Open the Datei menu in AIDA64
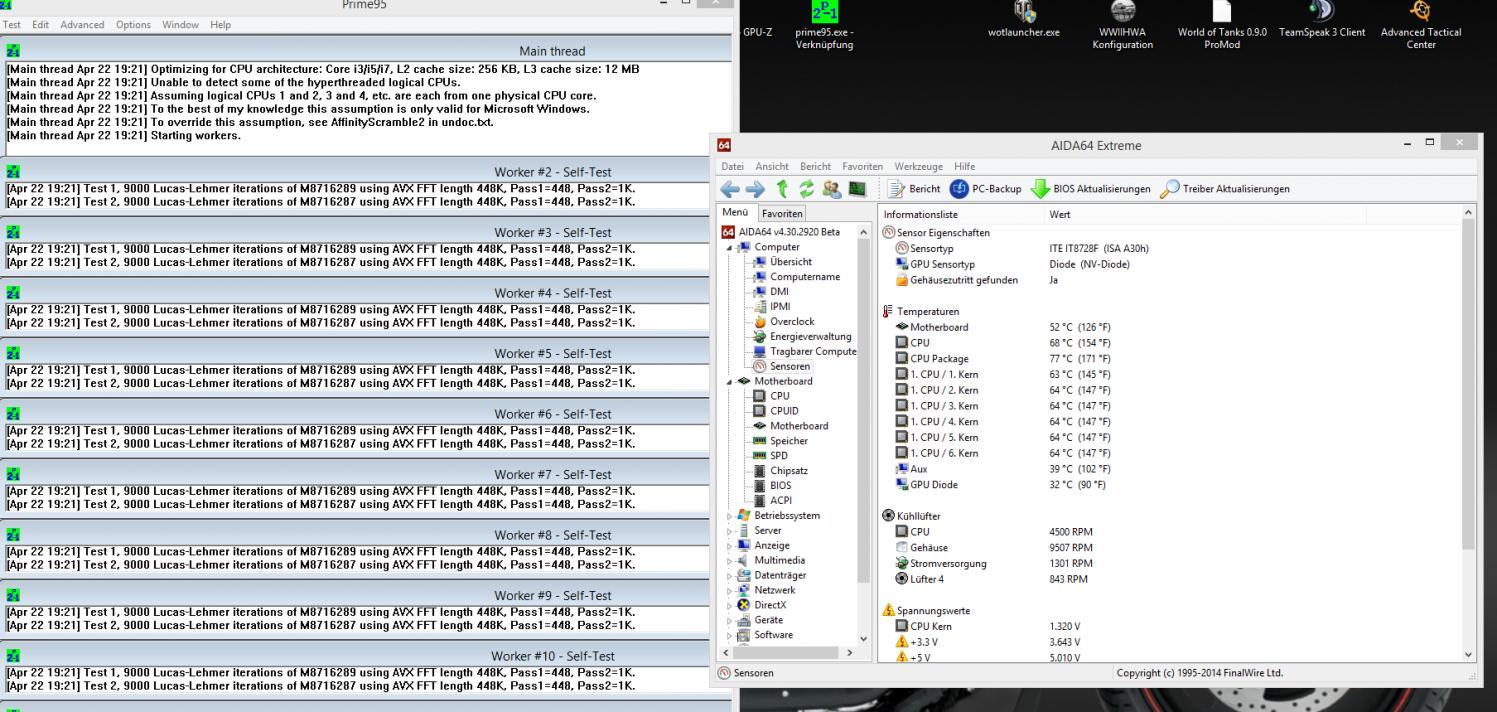The width and height of the screenshot is (1497, 712). (x=732, y=166)
